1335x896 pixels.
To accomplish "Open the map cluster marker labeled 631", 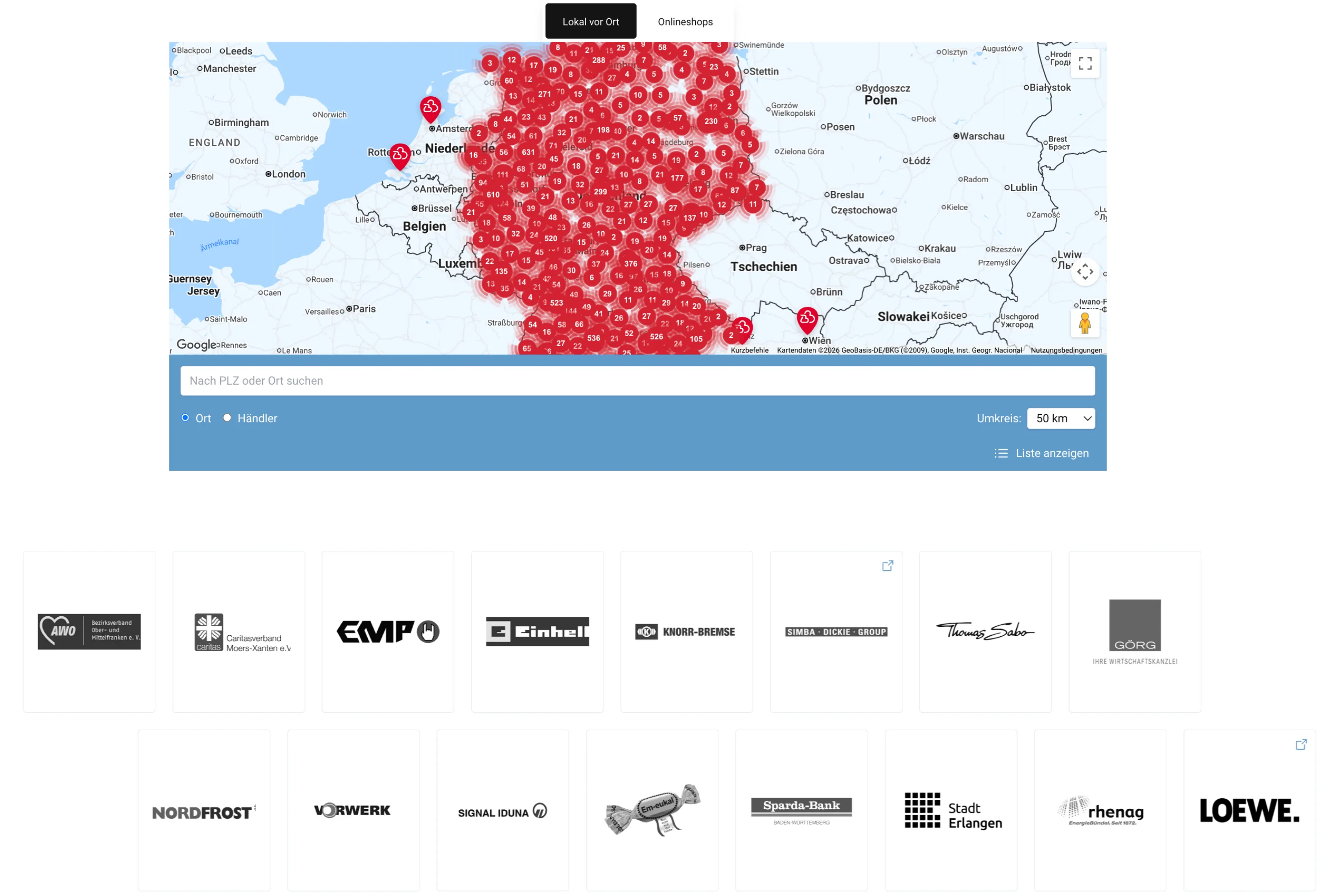I will pos(528,152).
